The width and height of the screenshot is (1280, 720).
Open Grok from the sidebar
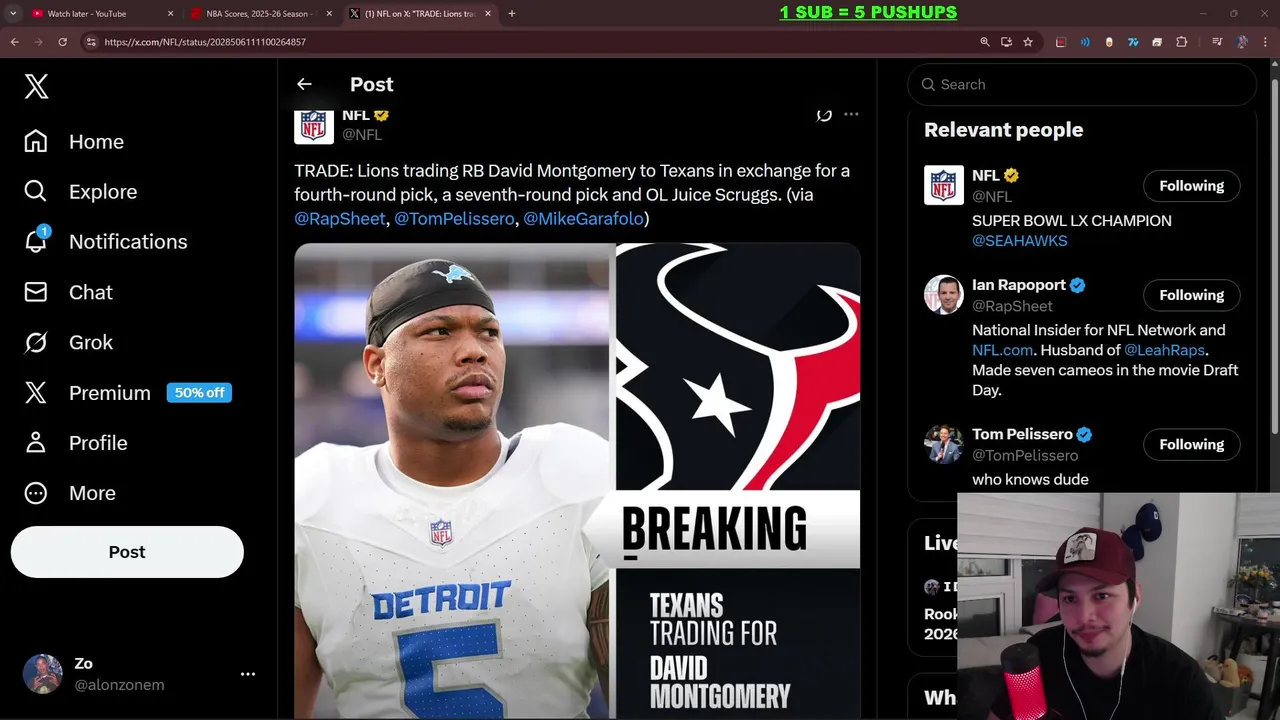pos(69,342)
